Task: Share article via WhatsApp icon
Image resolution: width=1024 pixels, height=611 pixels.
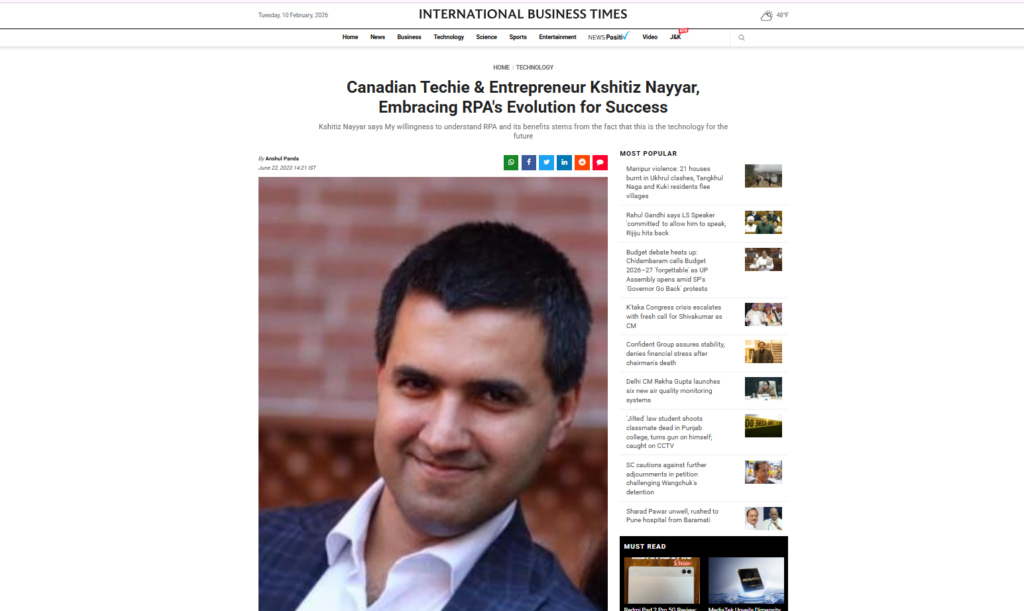Action: [511, 163]
